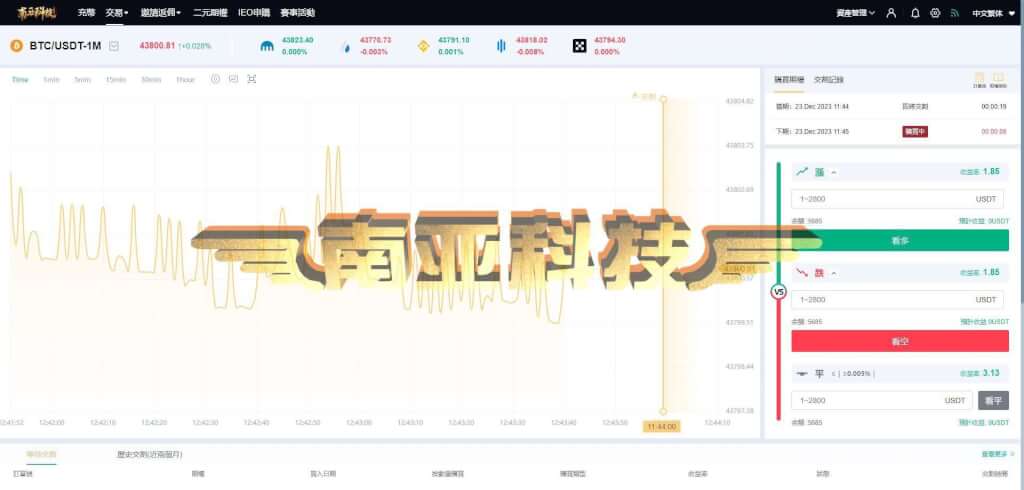Click the 3.13 payout rate value

pyautogui.click(x=991, y=372)
